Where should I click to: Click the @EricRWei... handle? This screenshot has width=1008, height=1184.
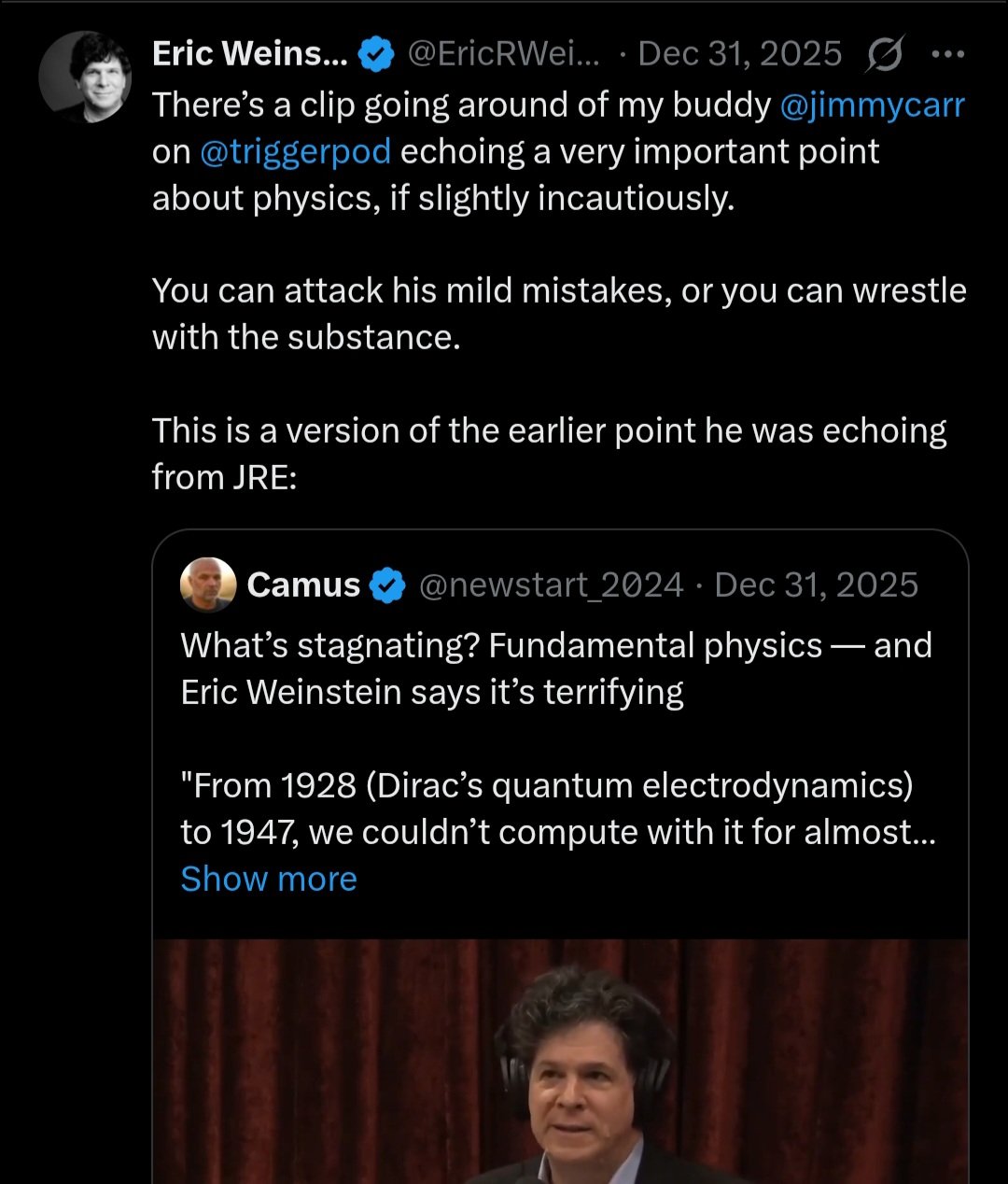504,54
